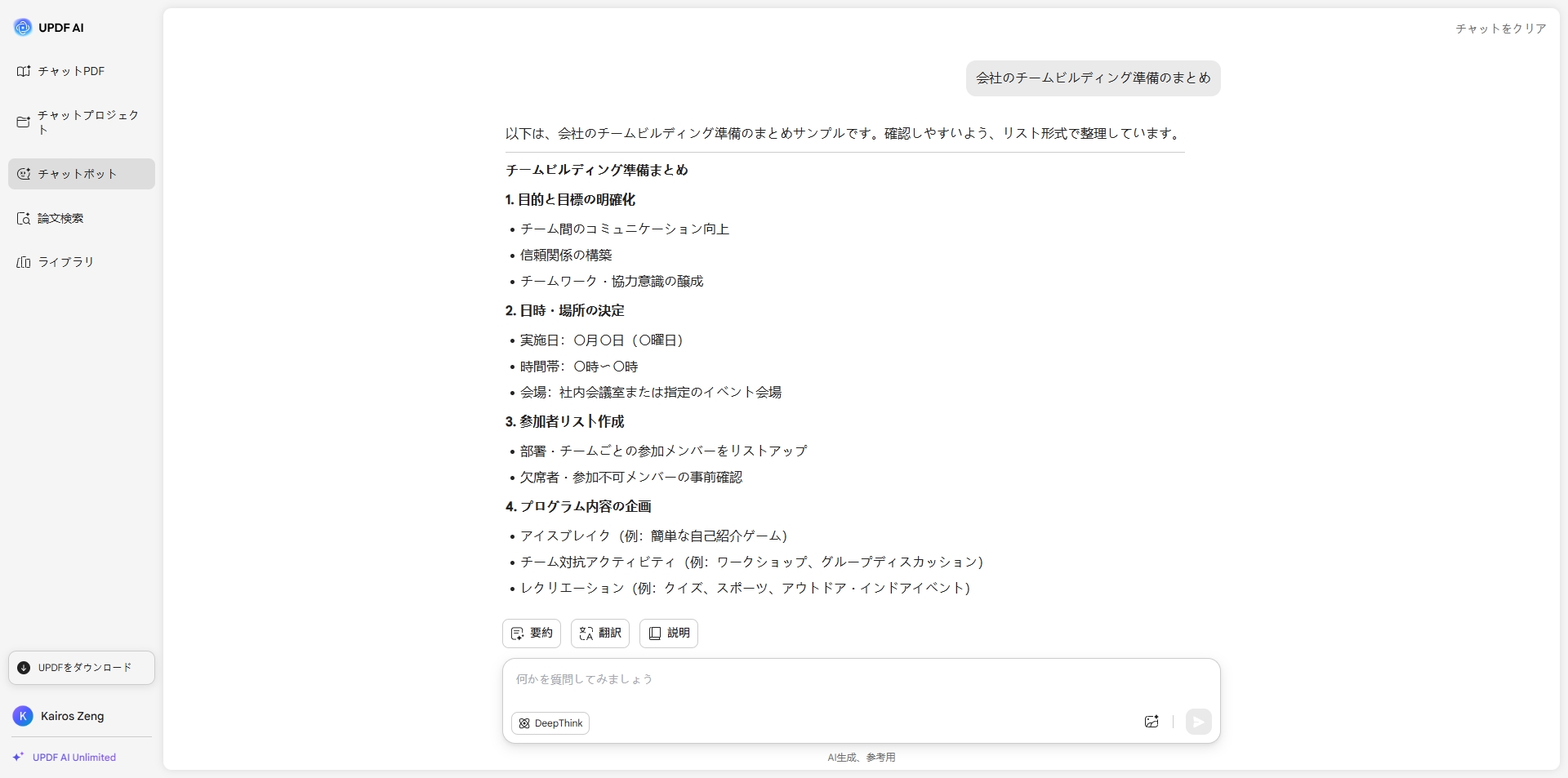This screenshot has height=778, width=1568.
Task: Click the heading 1. 目的と目標の明確化
Action: pyautogui.click(x=570, y=199)
